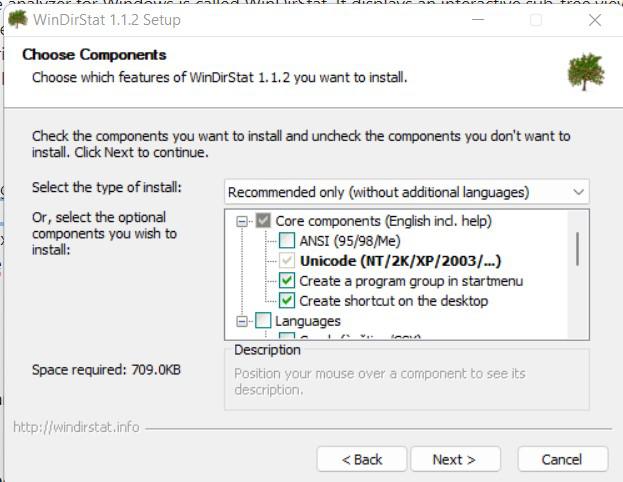Close the WinDirStat Setup window
Image resolution: width=623 pixels, height=482 pixels.
pos(595,20)
